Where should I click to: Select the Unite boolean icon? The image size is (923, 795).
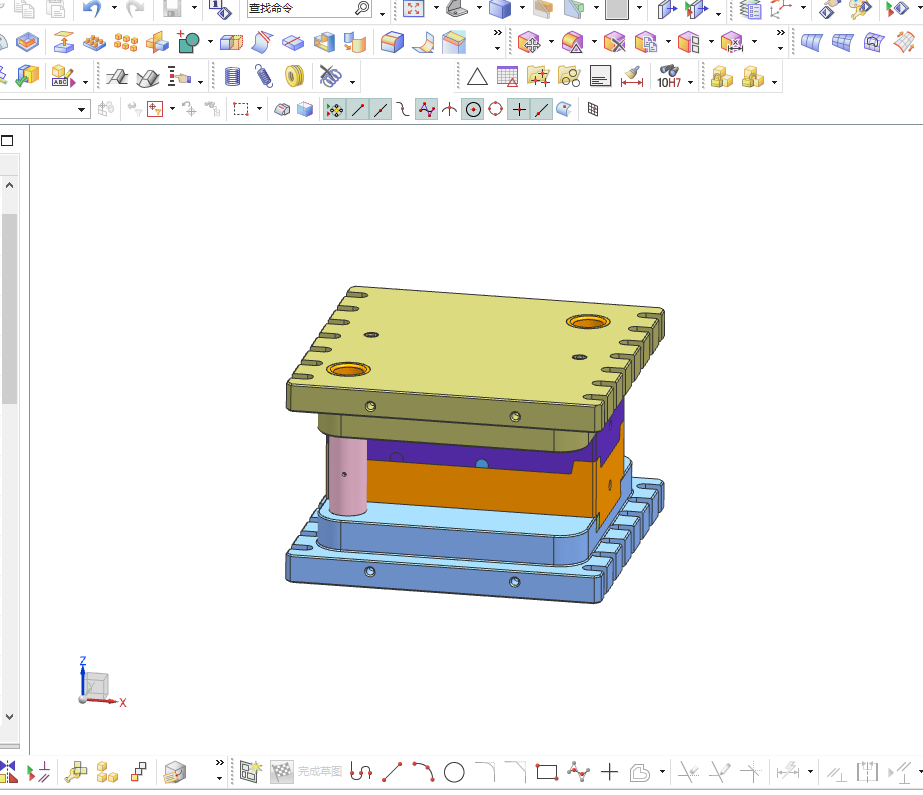coord(189,42)
